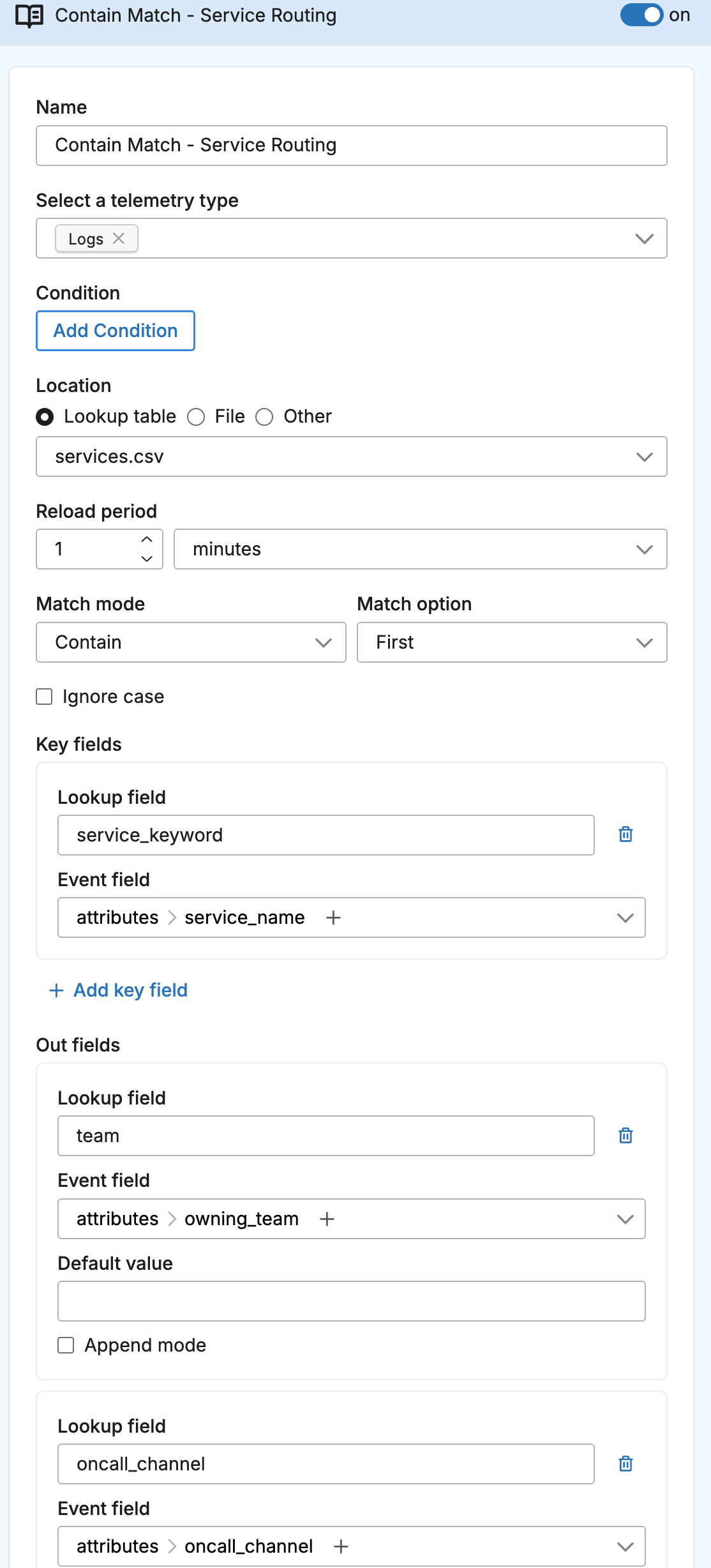Click the Add Condition button
Screen dimensions: 711x1568
point(116,331)
